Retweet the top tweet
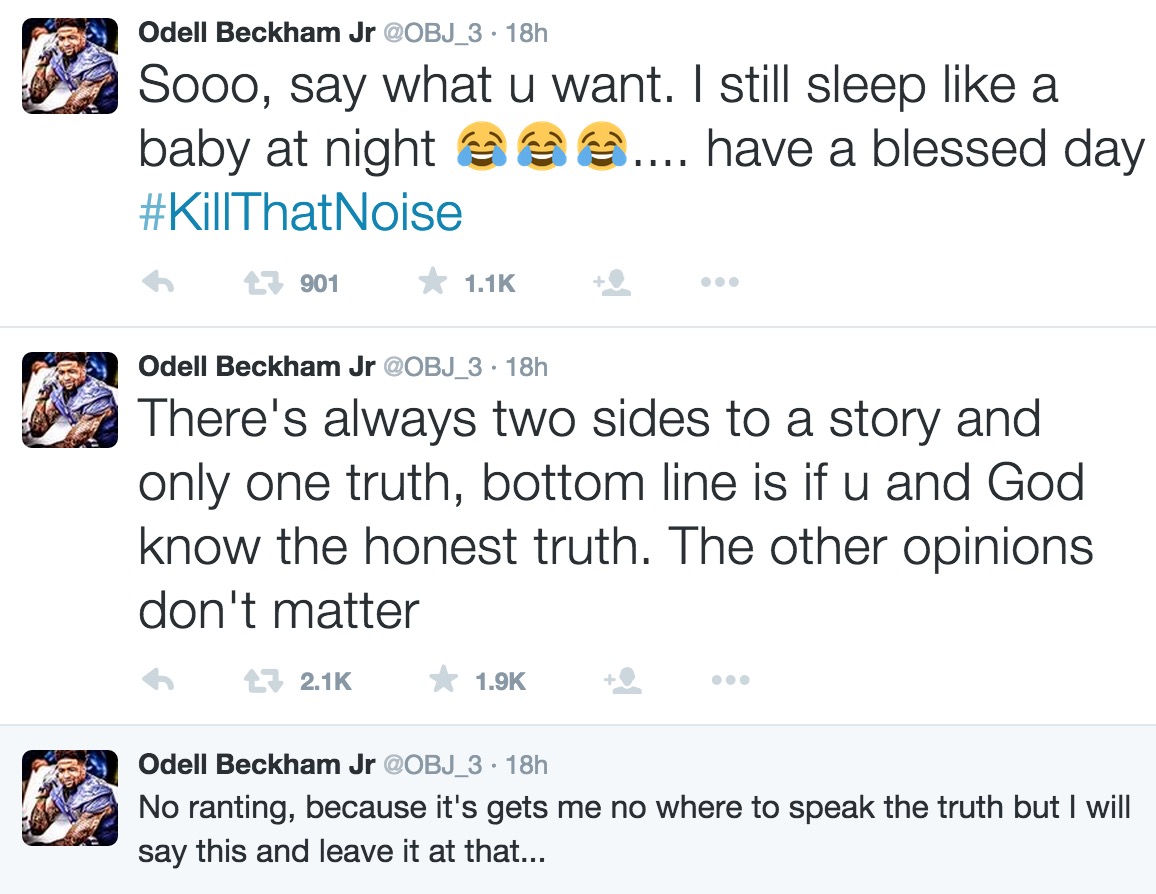The image size is (1156, 894). pos(262,281)
